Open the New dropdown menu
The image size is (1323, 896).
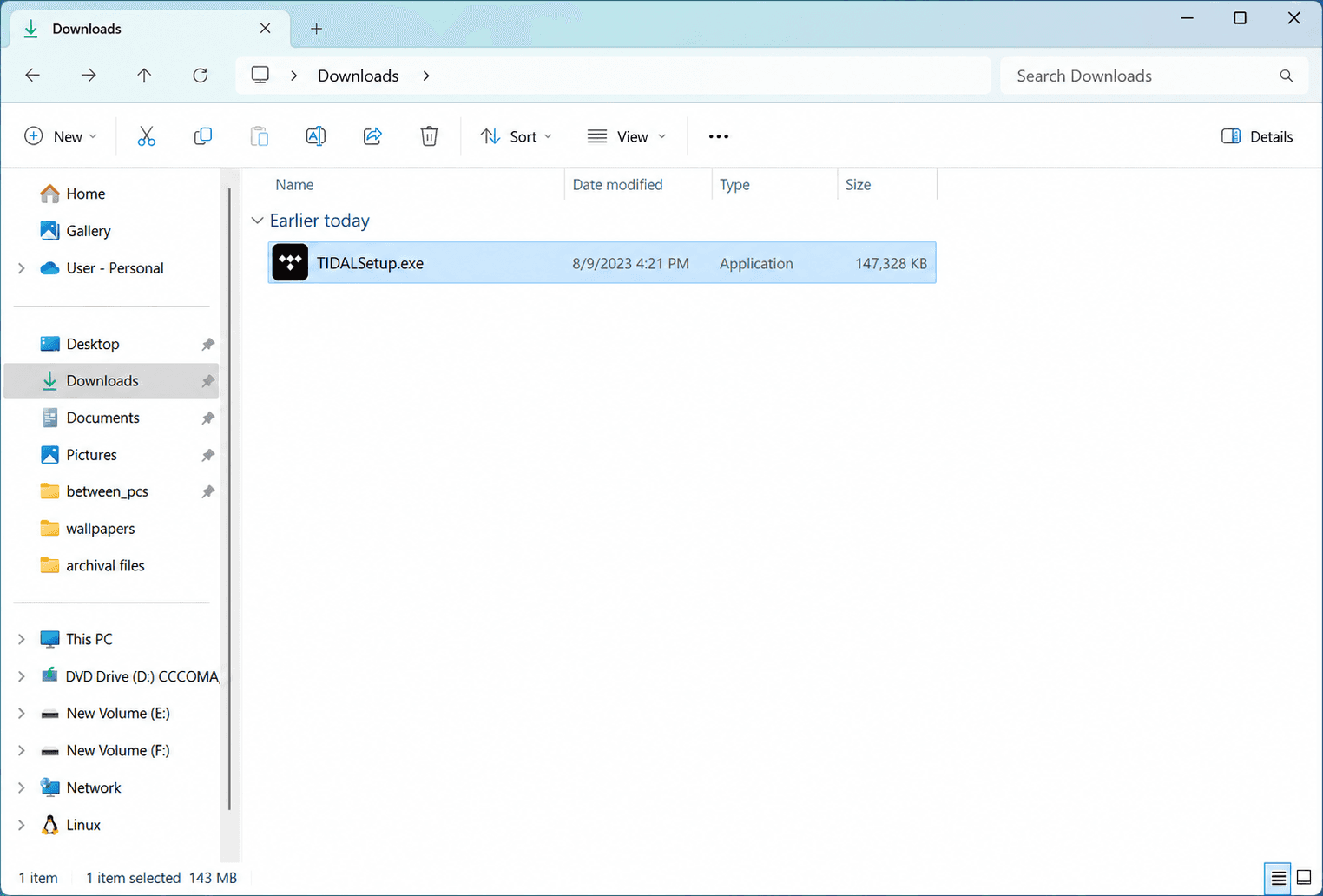(61, 136)
